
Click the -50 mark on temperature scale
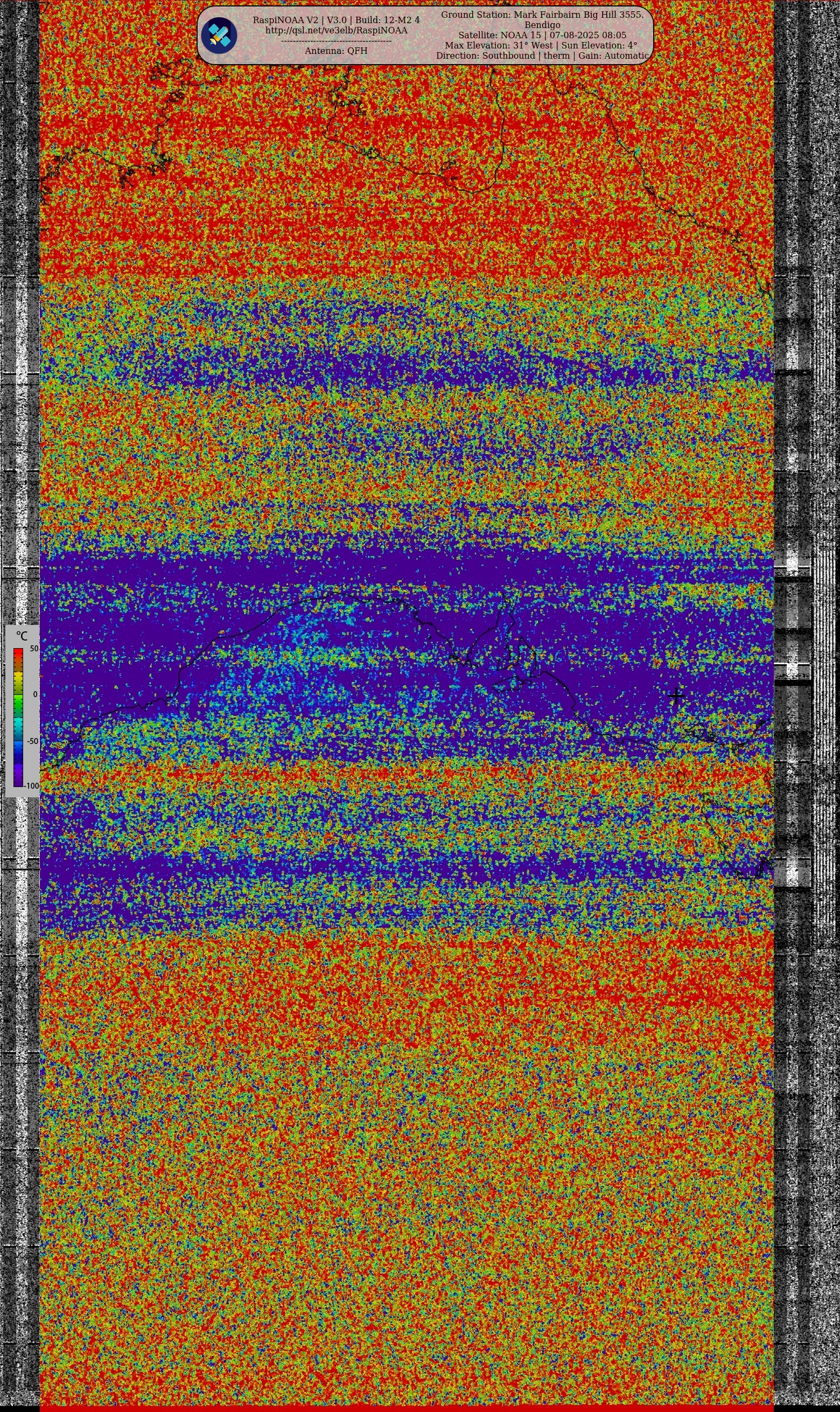tap(33, 741)
